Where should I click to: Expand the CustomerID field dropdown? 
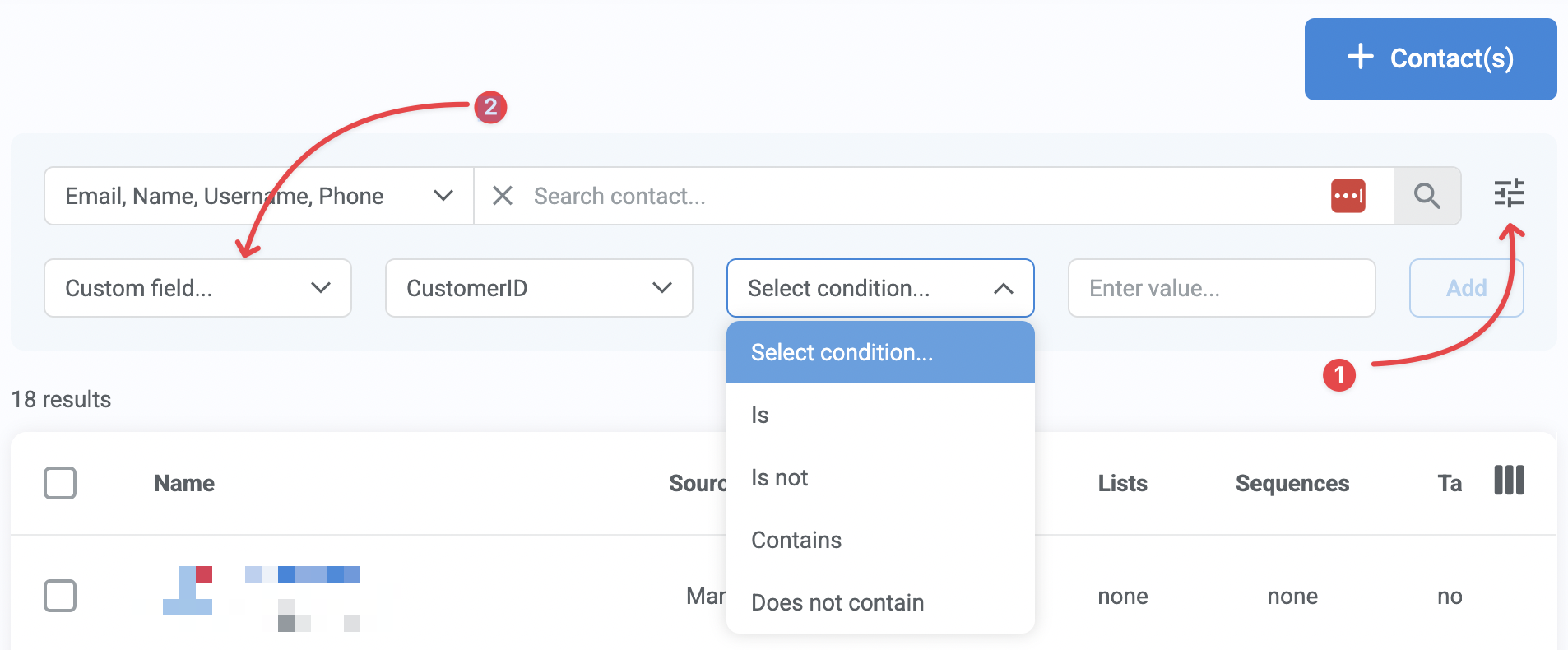tap(539, 288)
